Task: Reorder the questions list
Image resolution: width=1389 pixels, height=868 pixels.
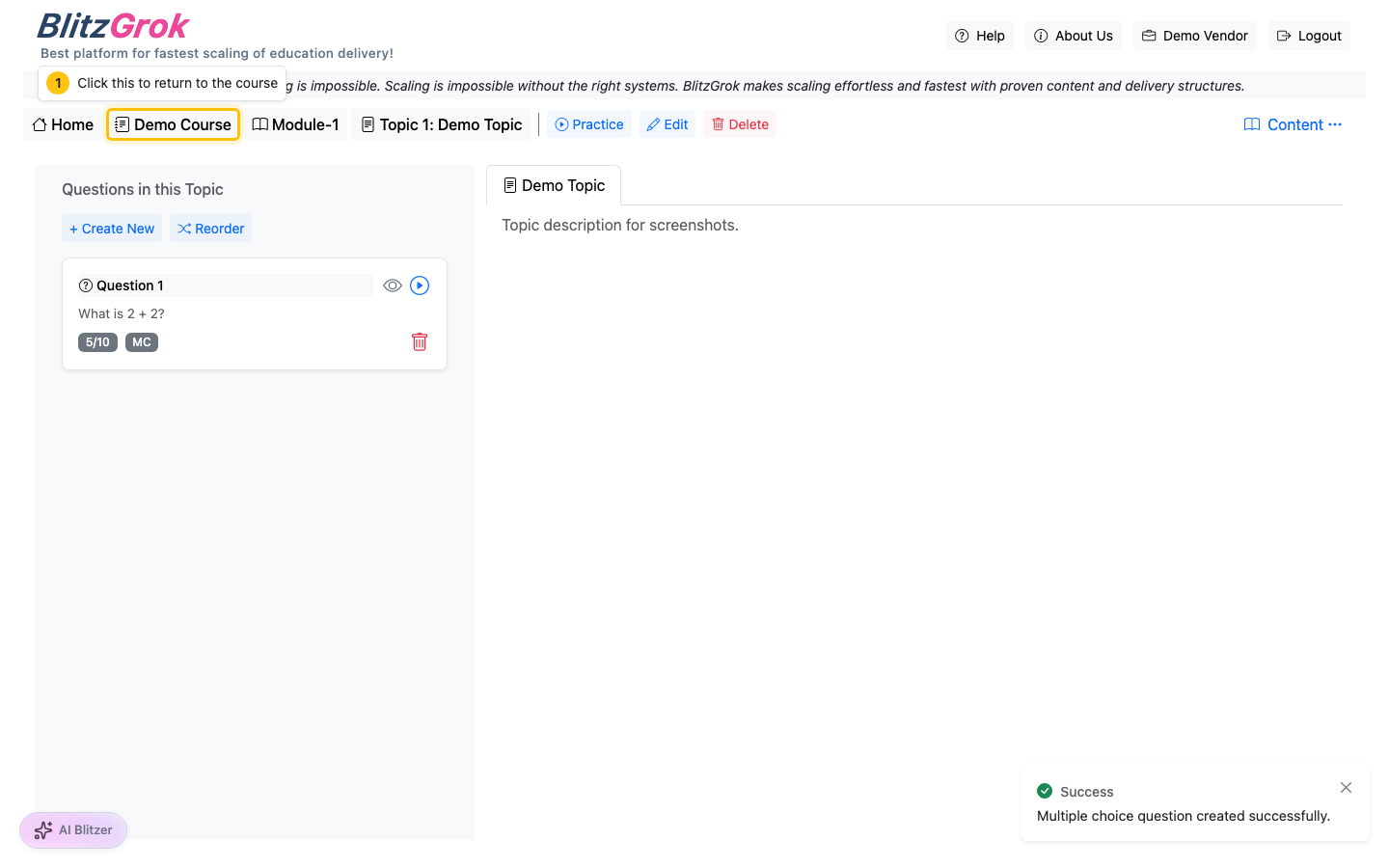Action: pos(211,229)
